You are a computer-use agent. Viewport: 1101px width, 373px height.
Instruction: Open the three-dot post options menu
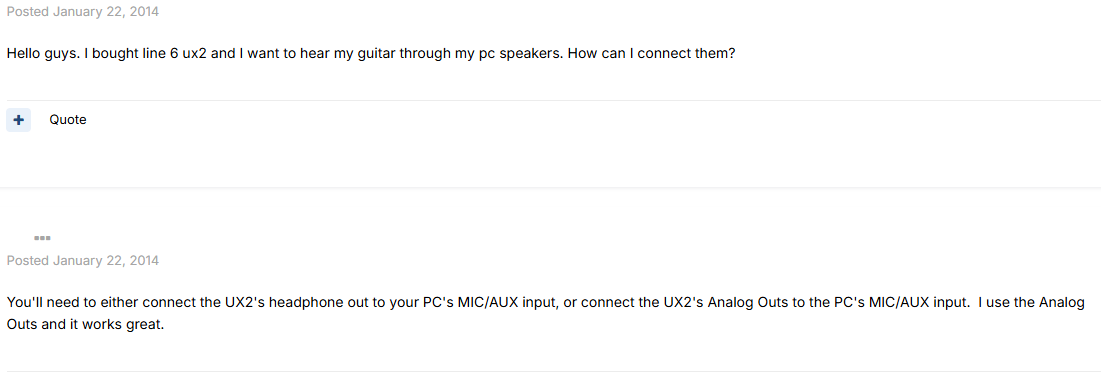point(42,238)
